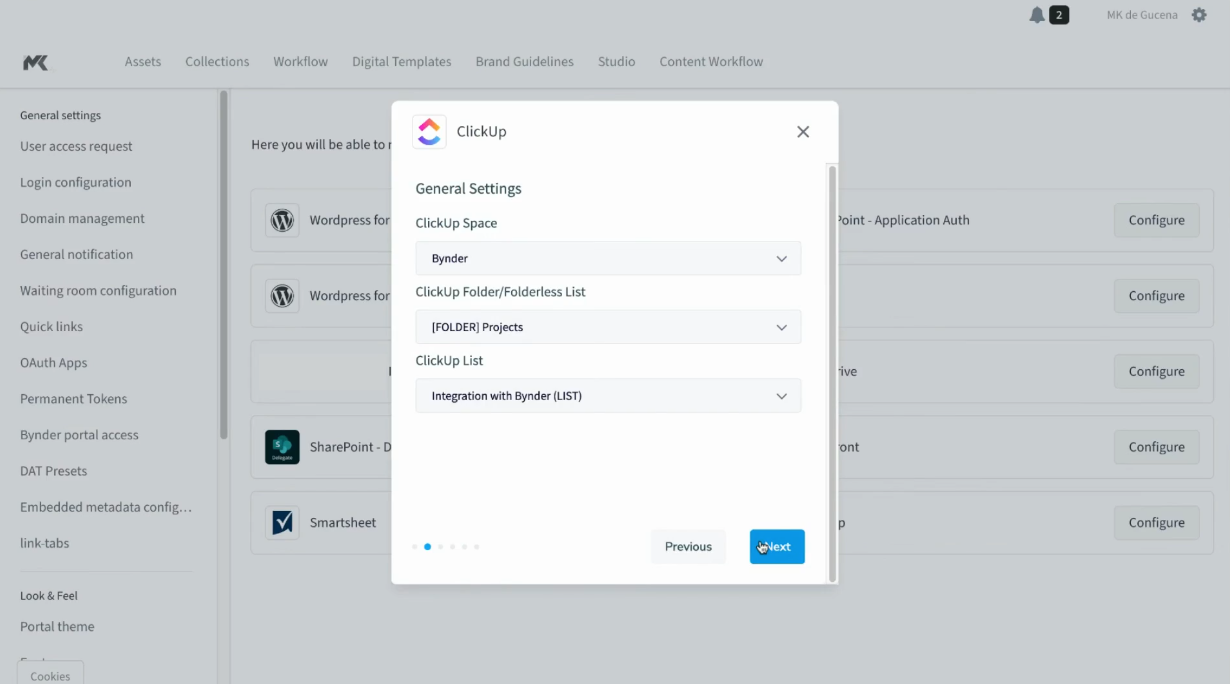Open OAuth Apps settings
Image resolution: width=1230 pixels, height=684 pixels.
[54, 363]
